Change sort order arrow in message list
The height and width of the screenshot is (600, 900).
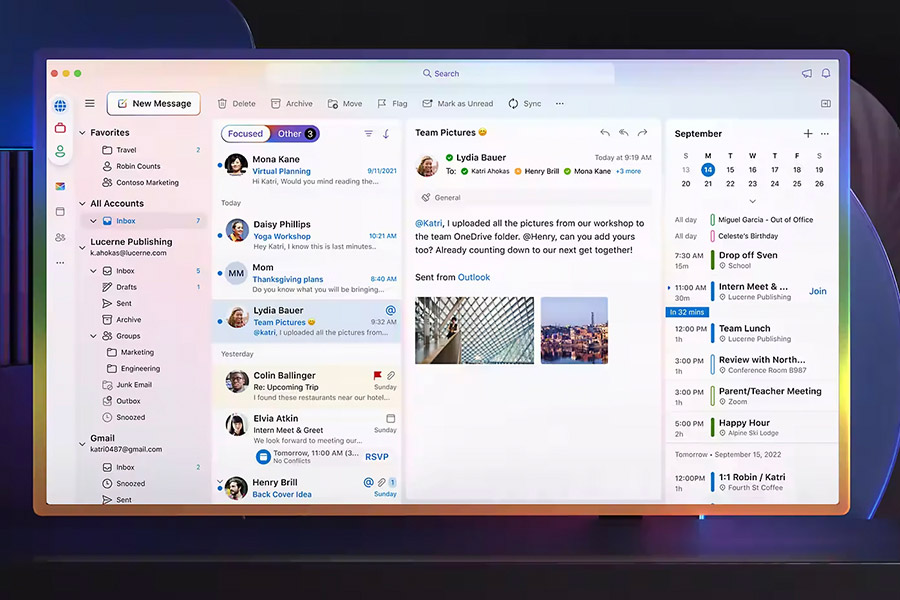pos(386,134)
